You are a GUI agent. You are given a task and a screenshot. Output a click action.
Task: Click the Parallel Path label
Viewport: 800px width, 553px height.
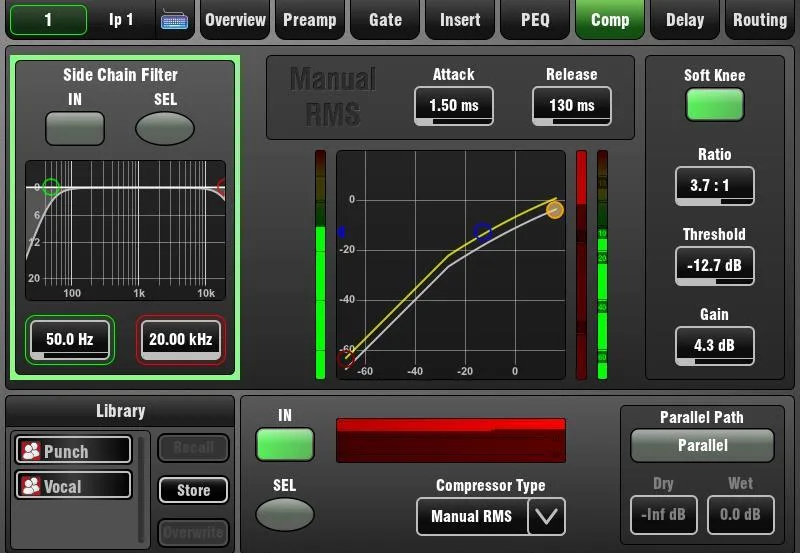point(702,417)
